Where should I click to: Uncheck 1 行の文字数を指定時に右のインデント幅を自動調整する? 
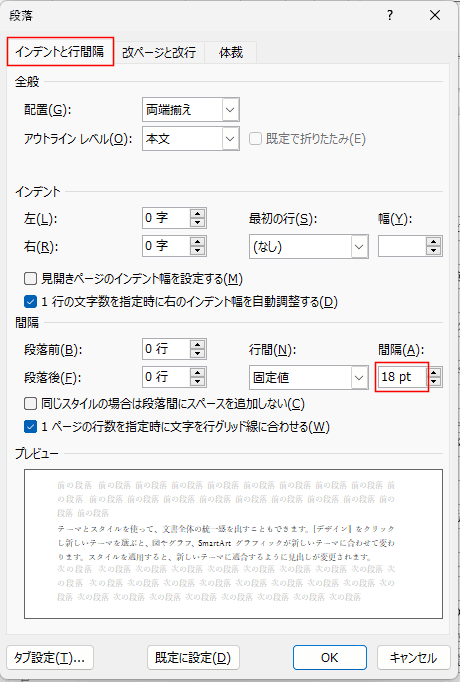(30, 301)
